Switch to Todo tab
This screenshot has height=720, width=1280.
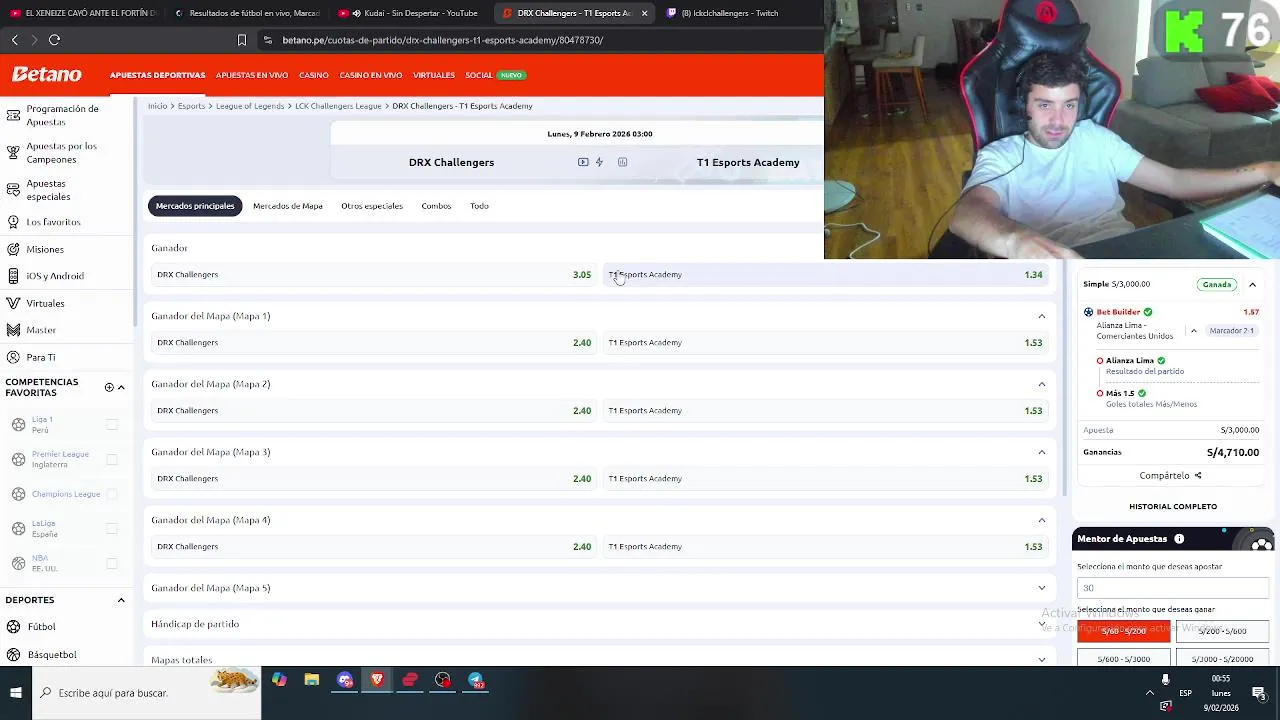[480, 206]
